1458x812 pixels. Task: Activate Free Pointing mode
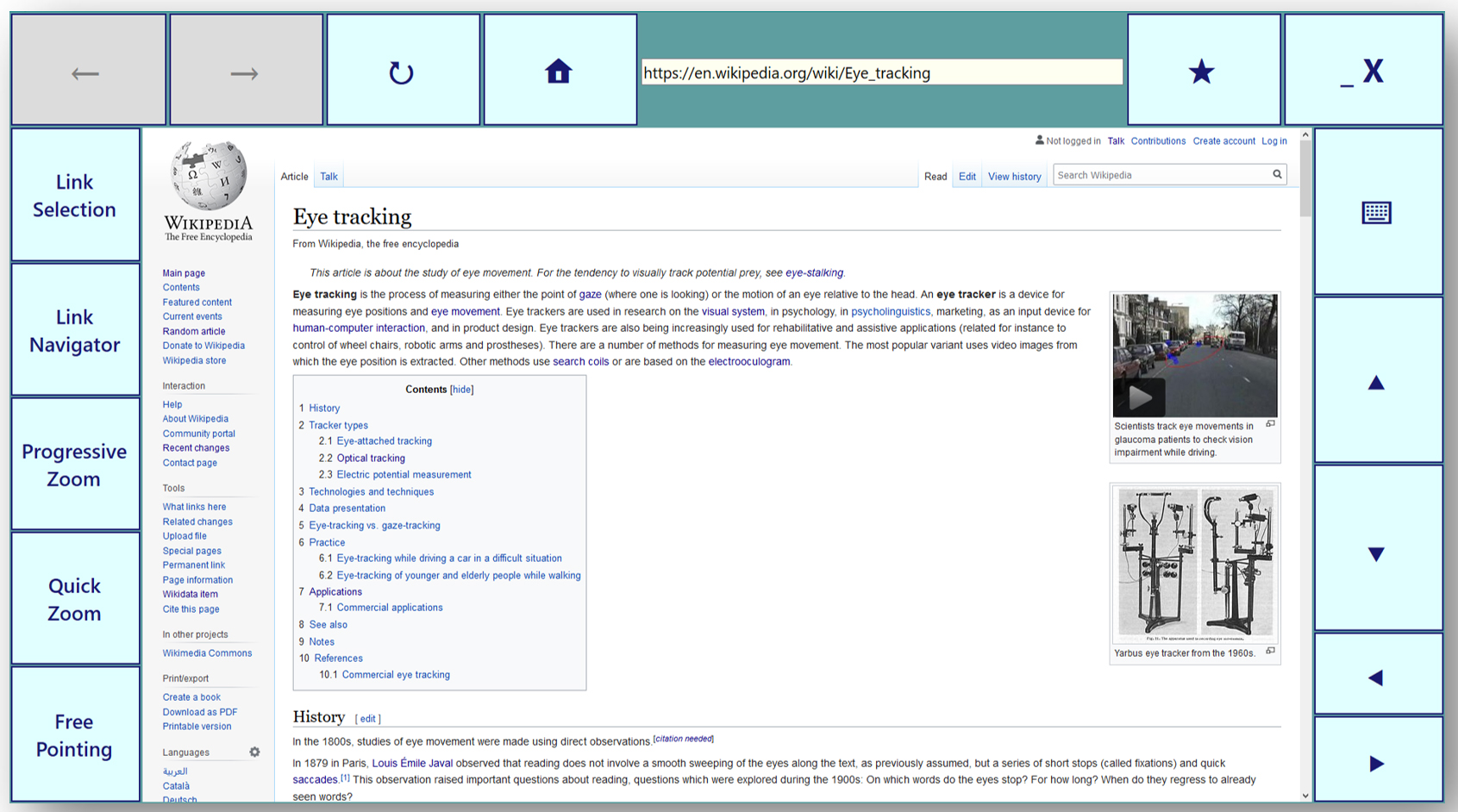click(x=75, y=734)
